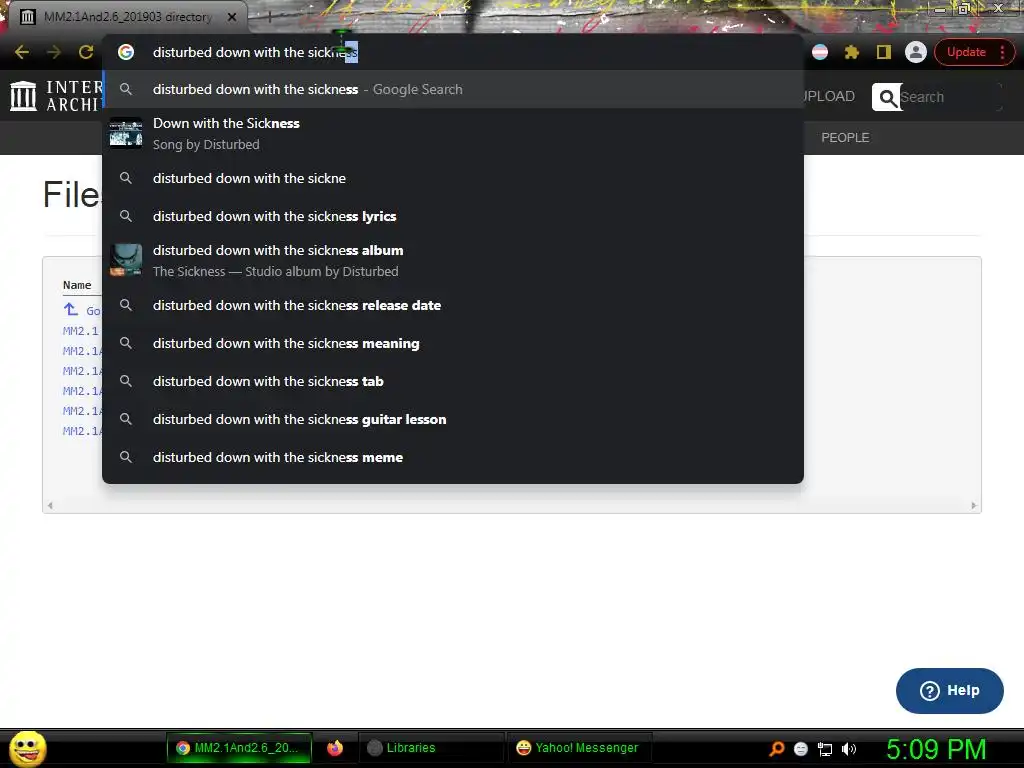Viewport: 1024px width, 768px height.
Task: Click magnifier icon beside 'sickness meme' suggestion
Action: pos(126,457)
